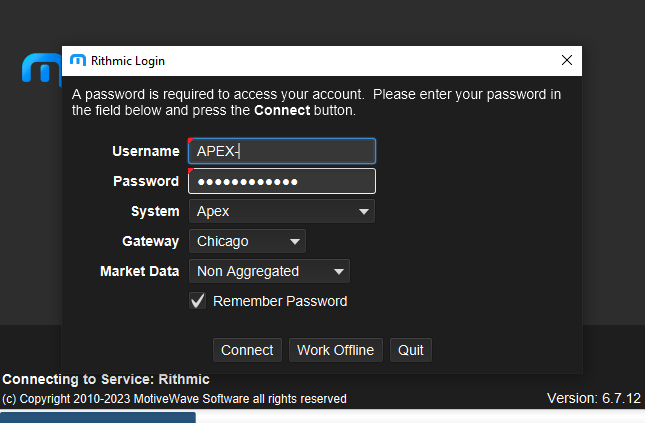Click the 'Rithmic Login' title text
This screenshot has height=423, width=645.
coord(128,61)
